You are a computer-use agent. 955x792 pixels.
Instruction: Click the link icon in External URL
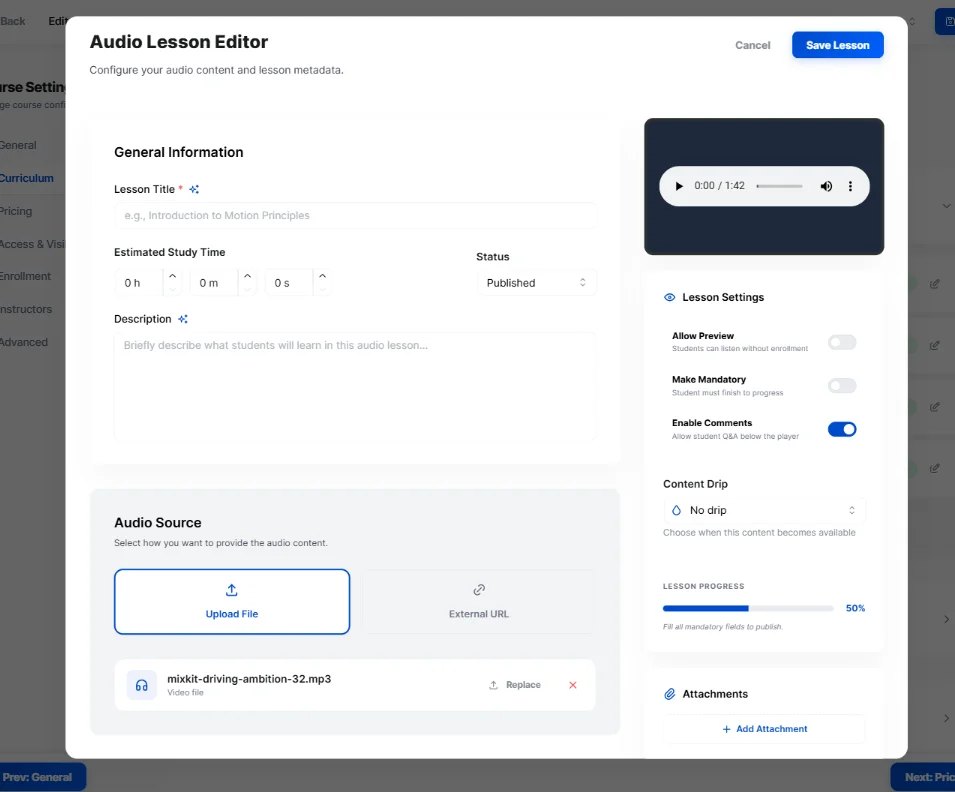pyautogui.click(x=479, y=590)
